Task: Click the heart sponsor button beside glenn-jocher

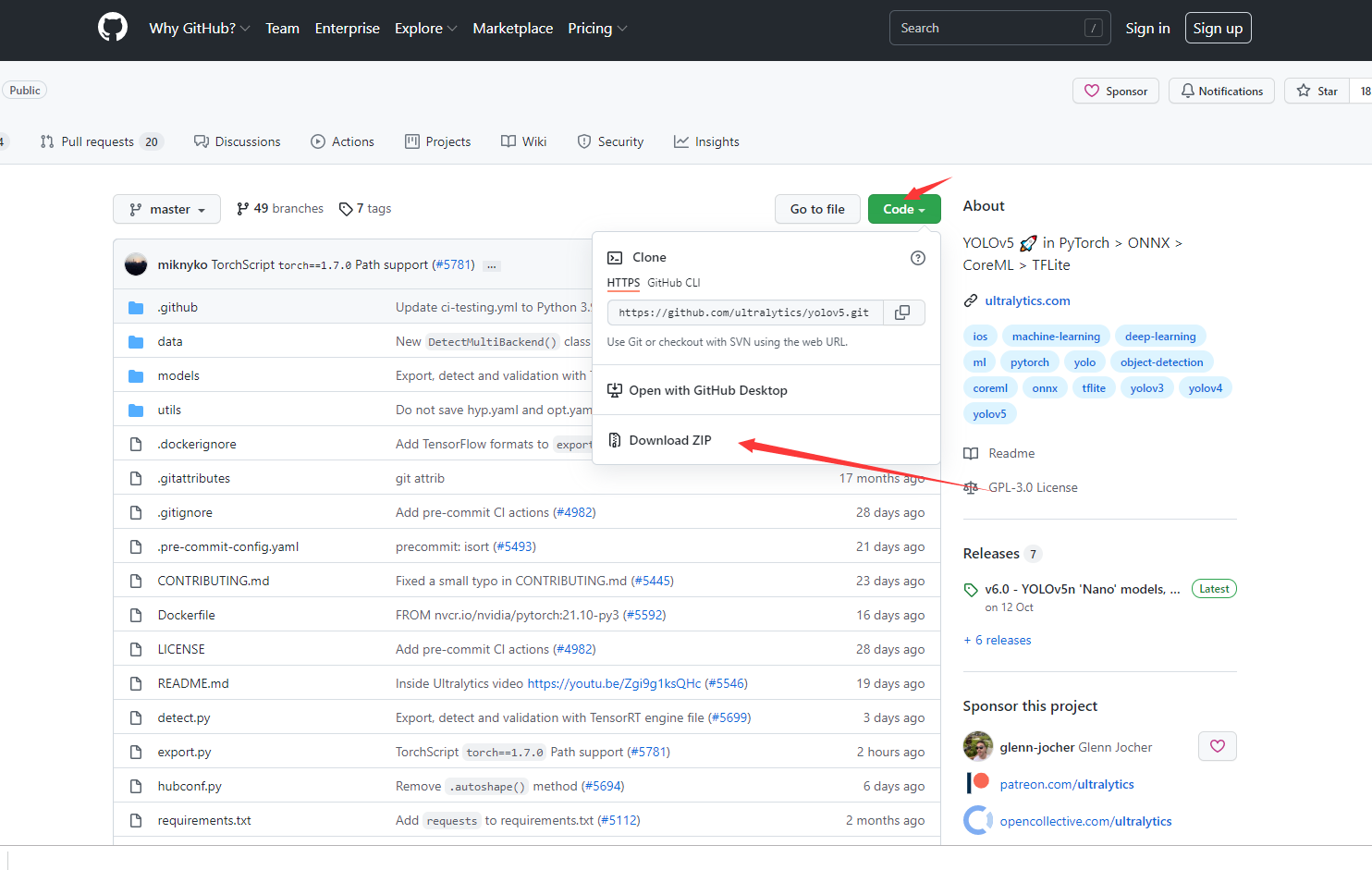Action: (x=1218, y=746)
